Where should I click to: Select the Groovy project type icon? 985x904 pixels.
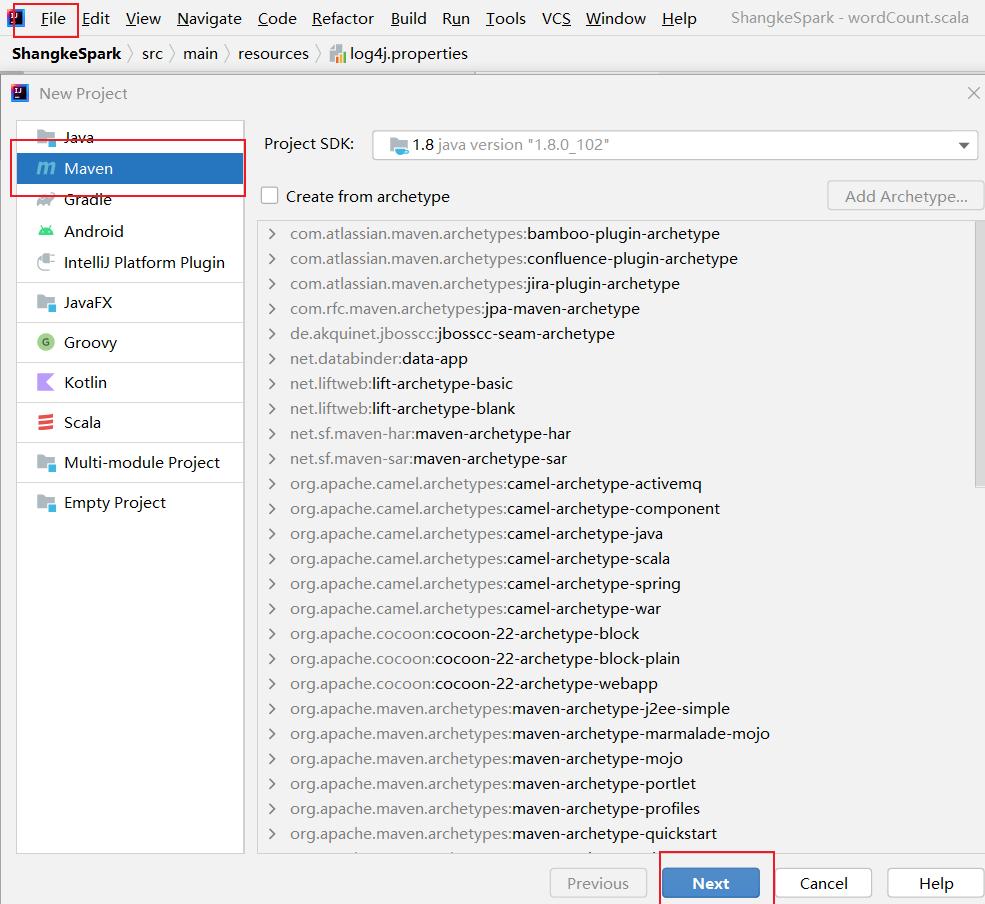tap(46, 343)
